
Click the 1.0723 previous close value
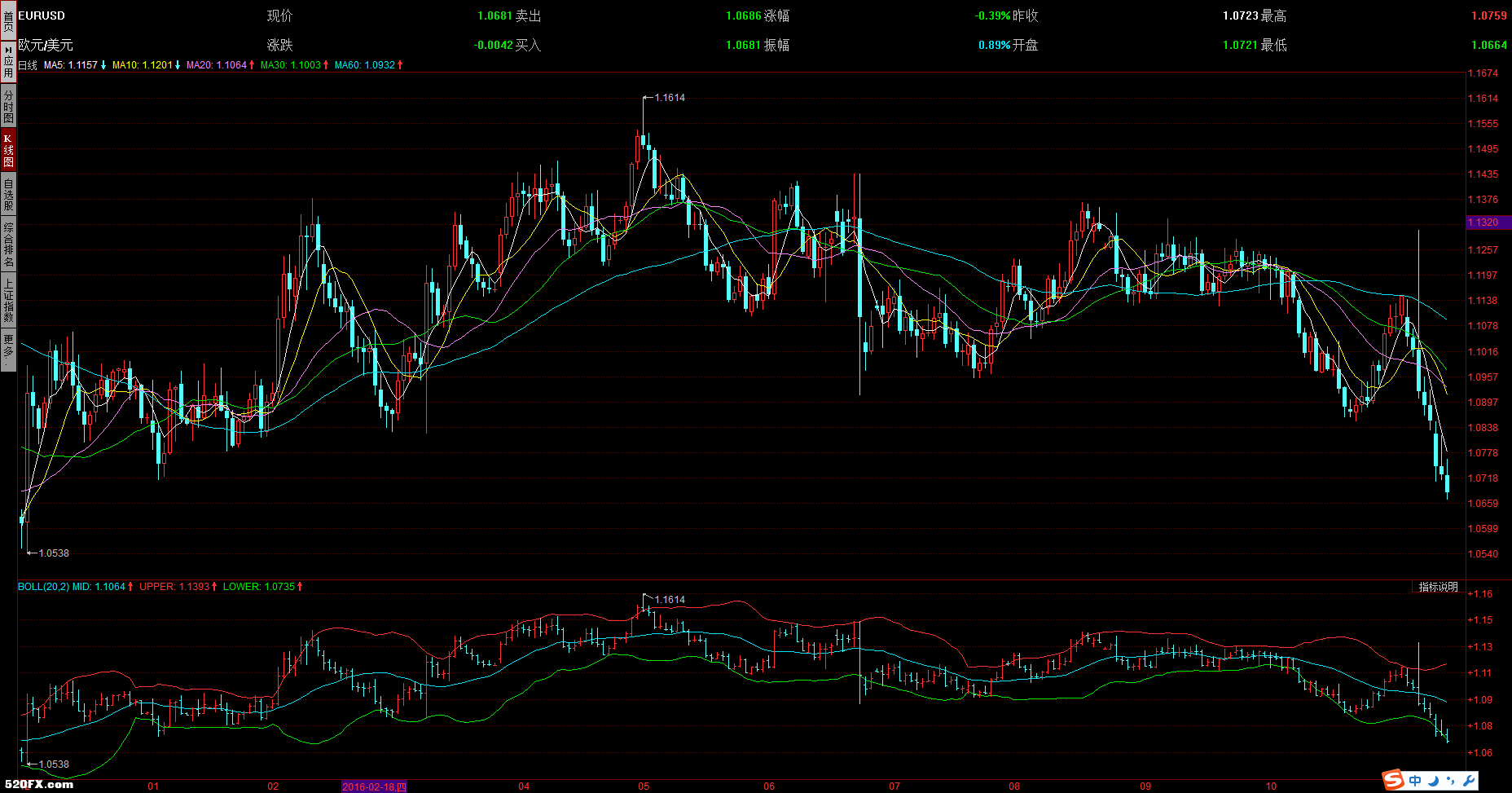1241,15
